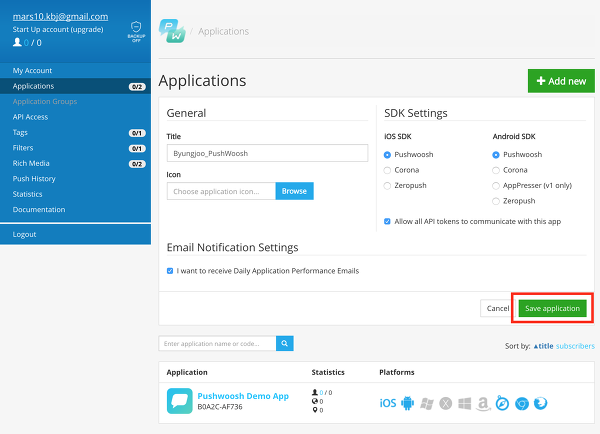The image size is (600, 434).
Task: Click the sidebar account user count icon
Action: (x=17, y=42)
